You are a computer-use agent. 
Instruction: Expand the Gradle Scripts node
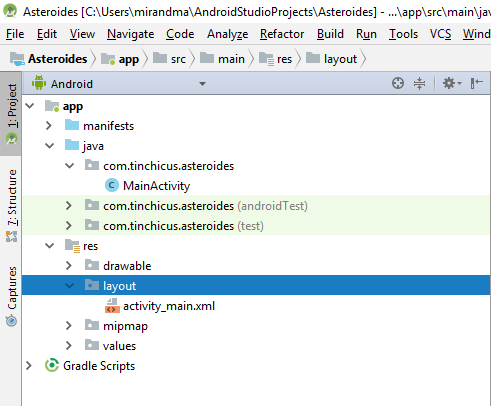pyautogui.click(x=29, y=366)
